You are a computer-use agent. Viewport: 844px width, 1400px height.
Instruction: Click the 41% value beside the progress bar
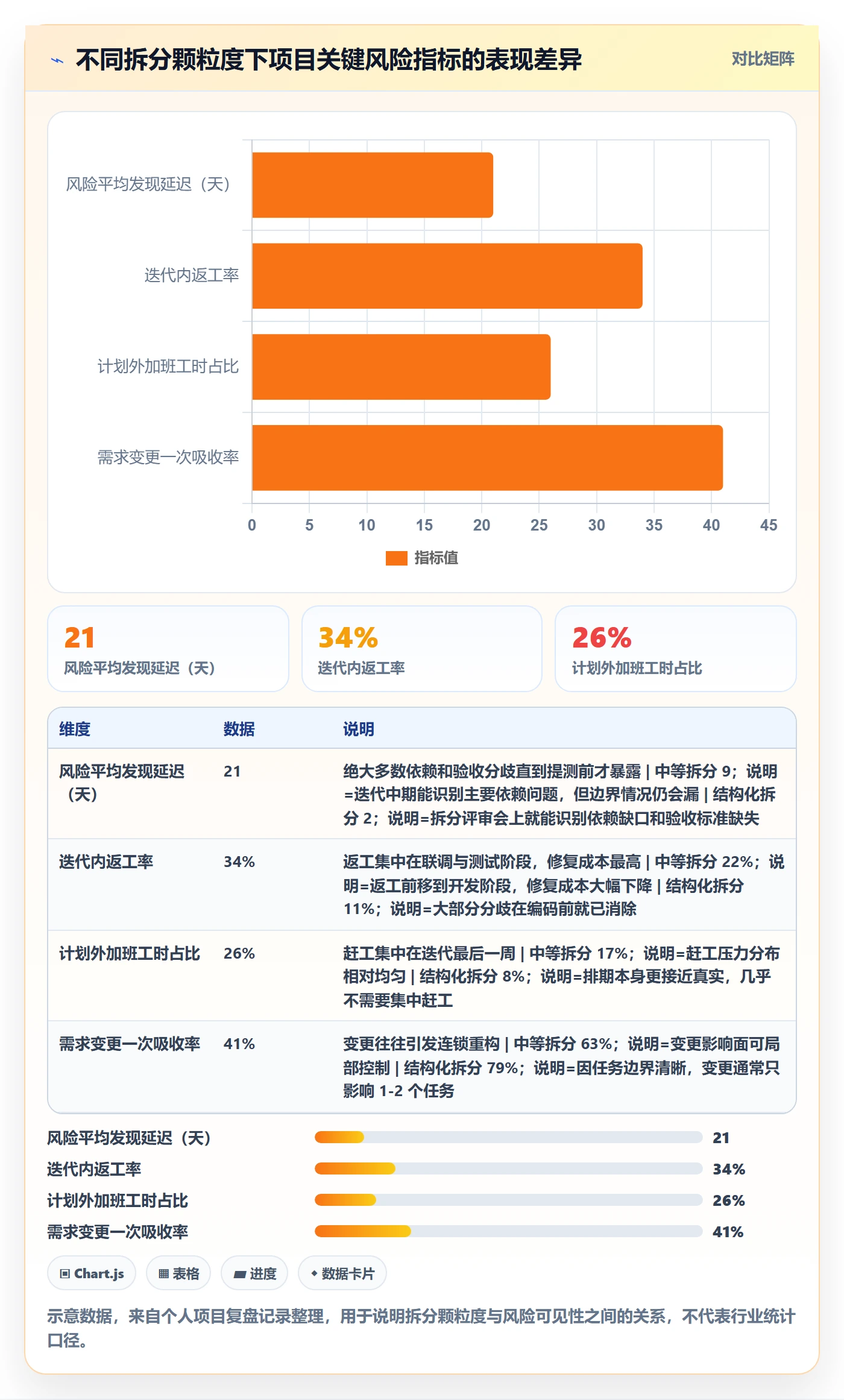(x=728, y=1232)
